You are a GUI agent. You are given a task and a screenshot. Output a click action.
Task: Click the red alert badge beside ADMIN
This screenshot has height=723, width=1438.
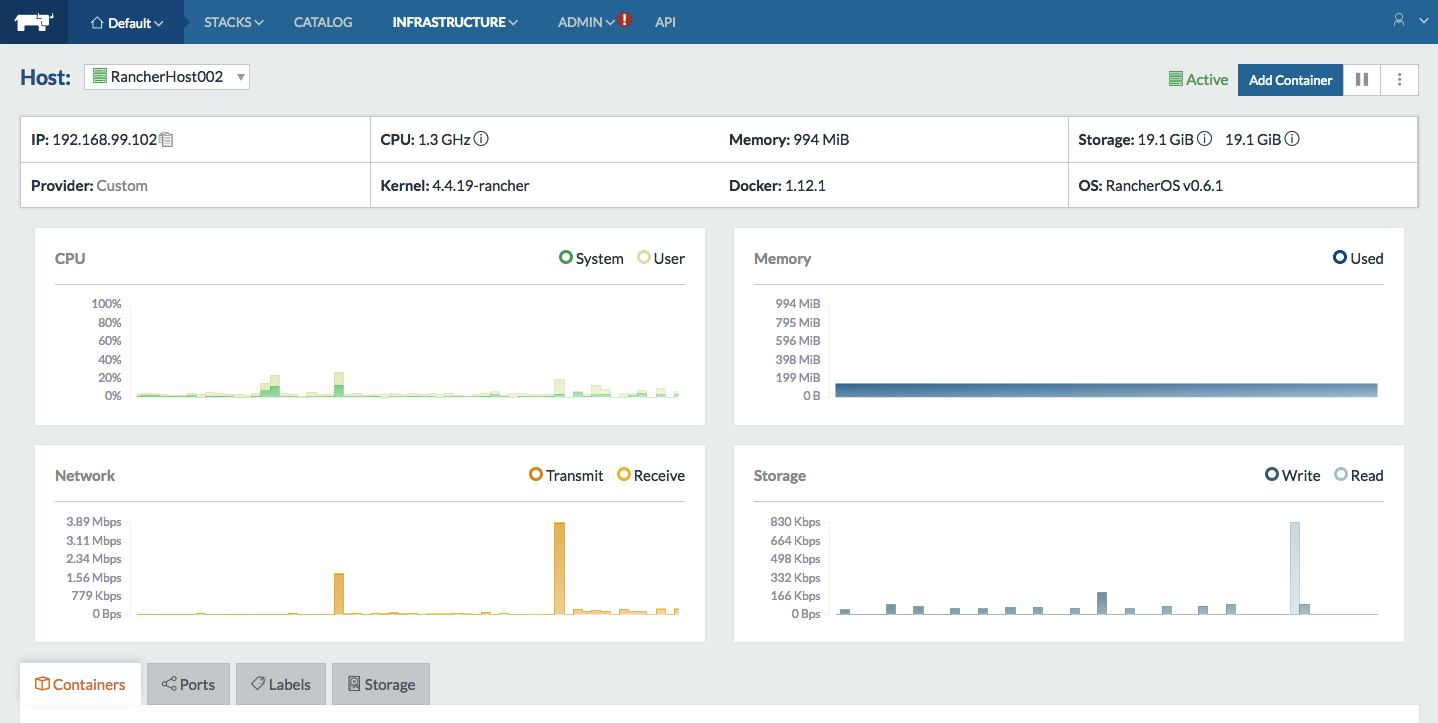[625, 19]
